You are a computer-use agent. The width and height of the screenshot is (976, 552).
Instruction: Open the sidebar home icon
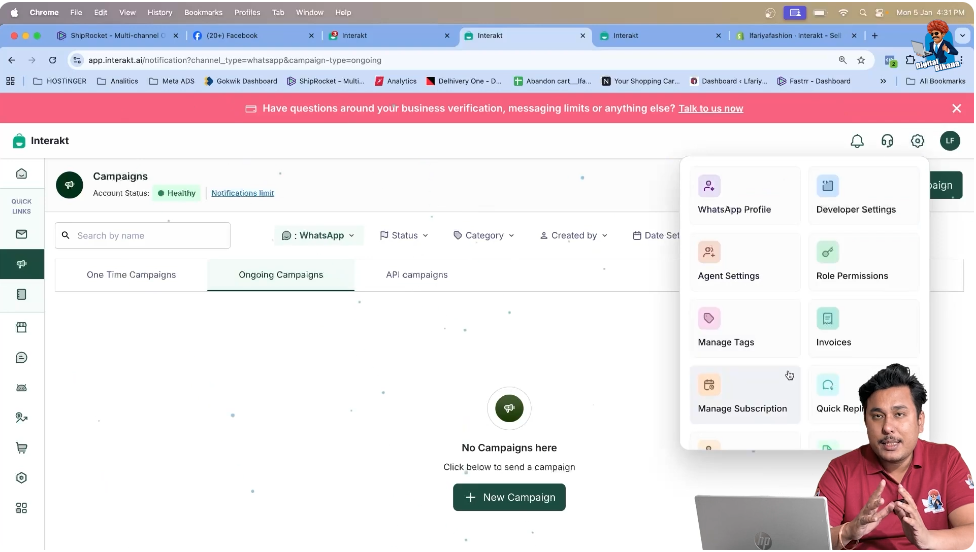pos(22,174)
